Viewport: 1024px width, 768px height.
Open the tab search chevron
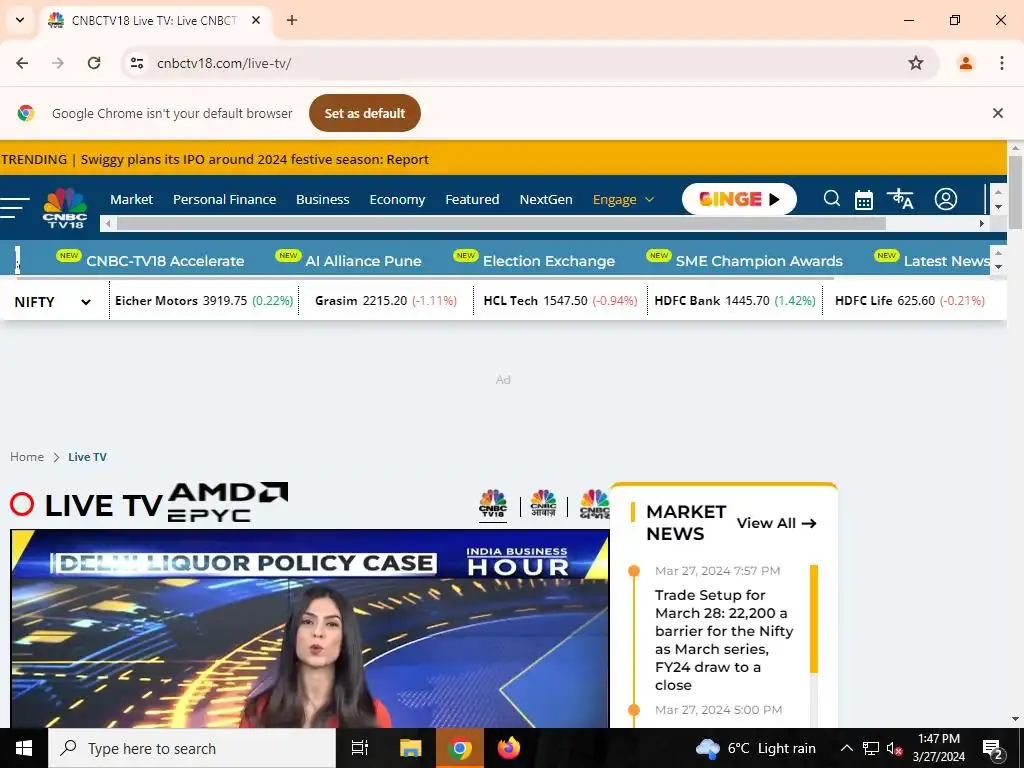(x=20, y=20)
